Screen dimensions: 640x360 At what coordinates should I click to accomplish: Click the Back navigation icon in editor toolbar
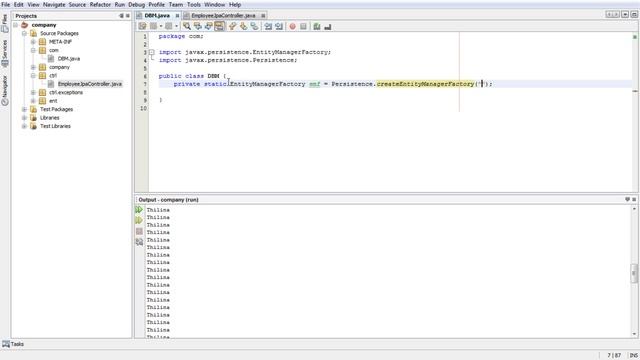click(x=153, y=27)
